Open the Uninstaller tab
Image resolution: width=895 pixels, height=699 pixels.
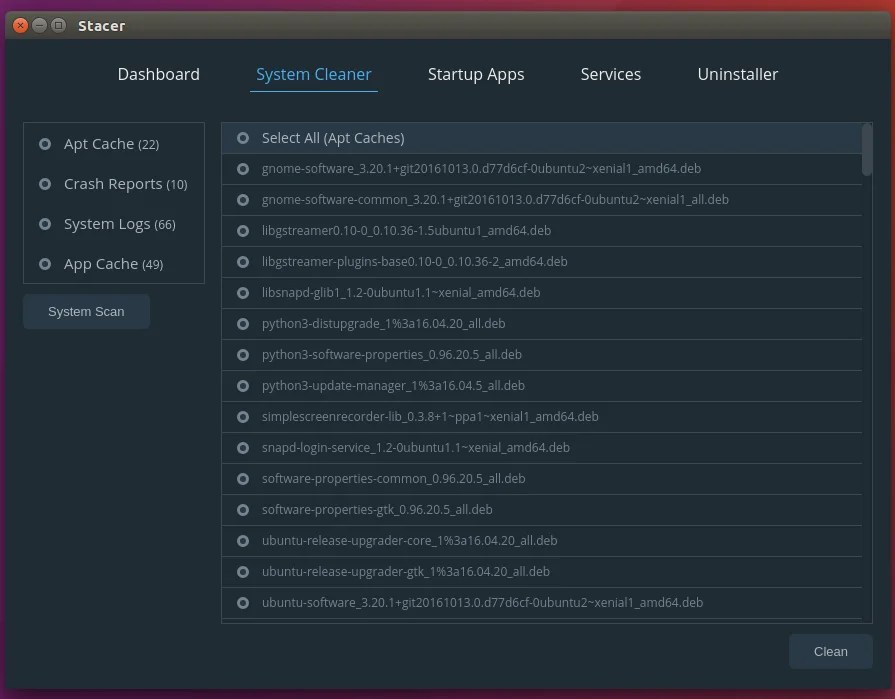[x=737, y=74]
